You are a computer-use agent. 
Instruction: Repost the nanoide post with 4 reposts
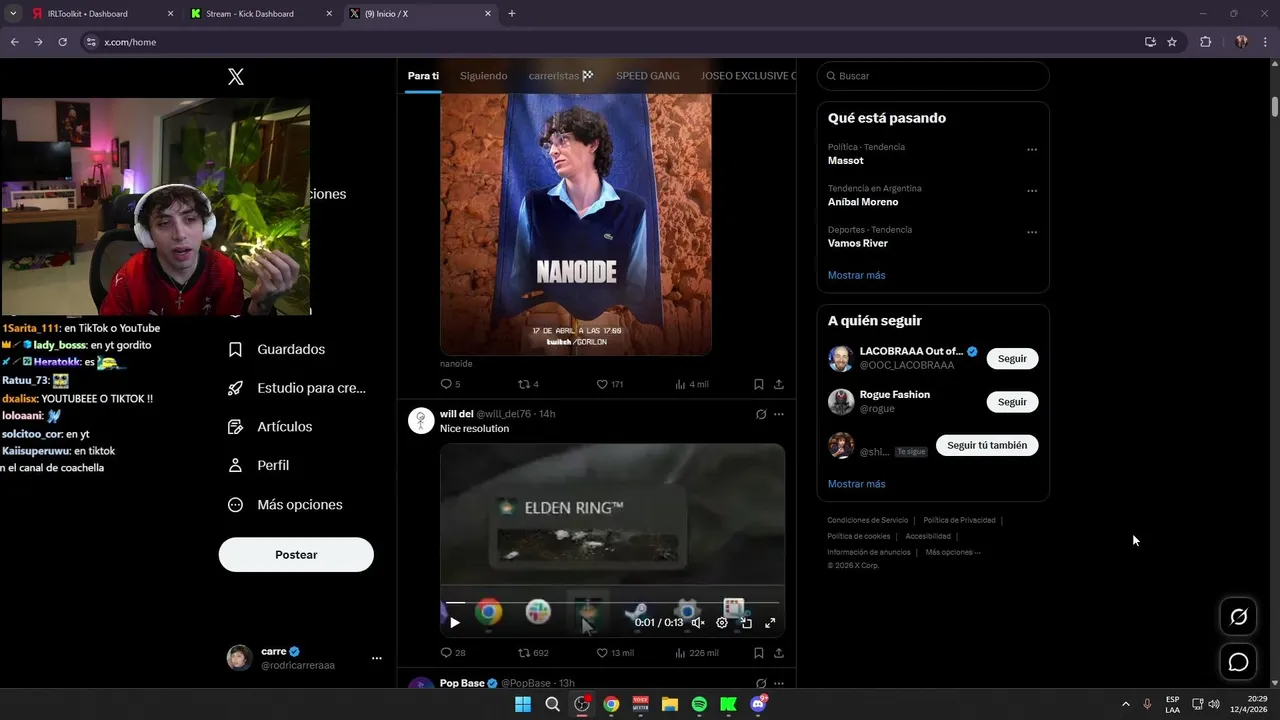[x=527, y=384]
